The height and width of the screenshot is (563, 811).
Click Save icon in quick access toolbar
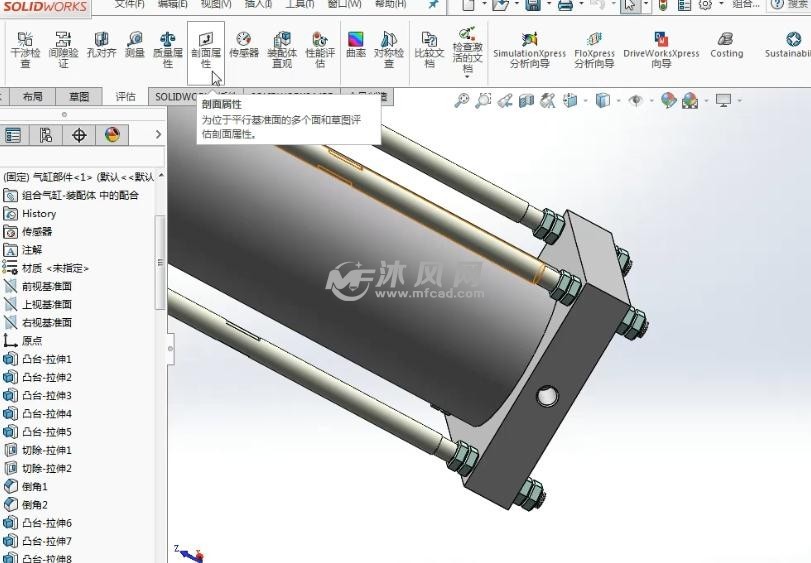[533, 5]
